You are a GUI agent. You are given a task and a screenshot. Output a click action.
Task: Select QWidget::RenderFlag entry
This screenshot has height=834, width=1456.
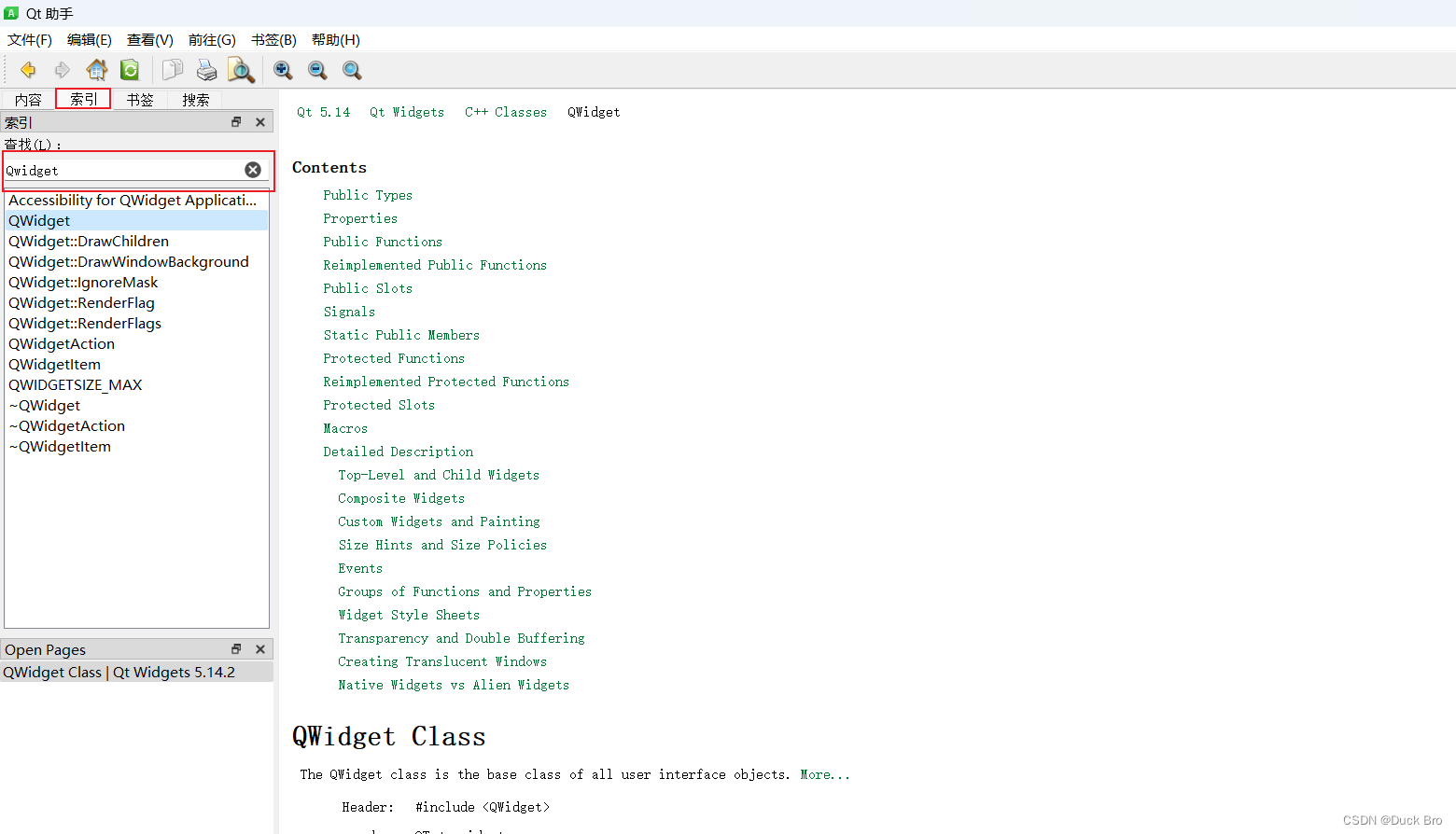pos(136,303)
